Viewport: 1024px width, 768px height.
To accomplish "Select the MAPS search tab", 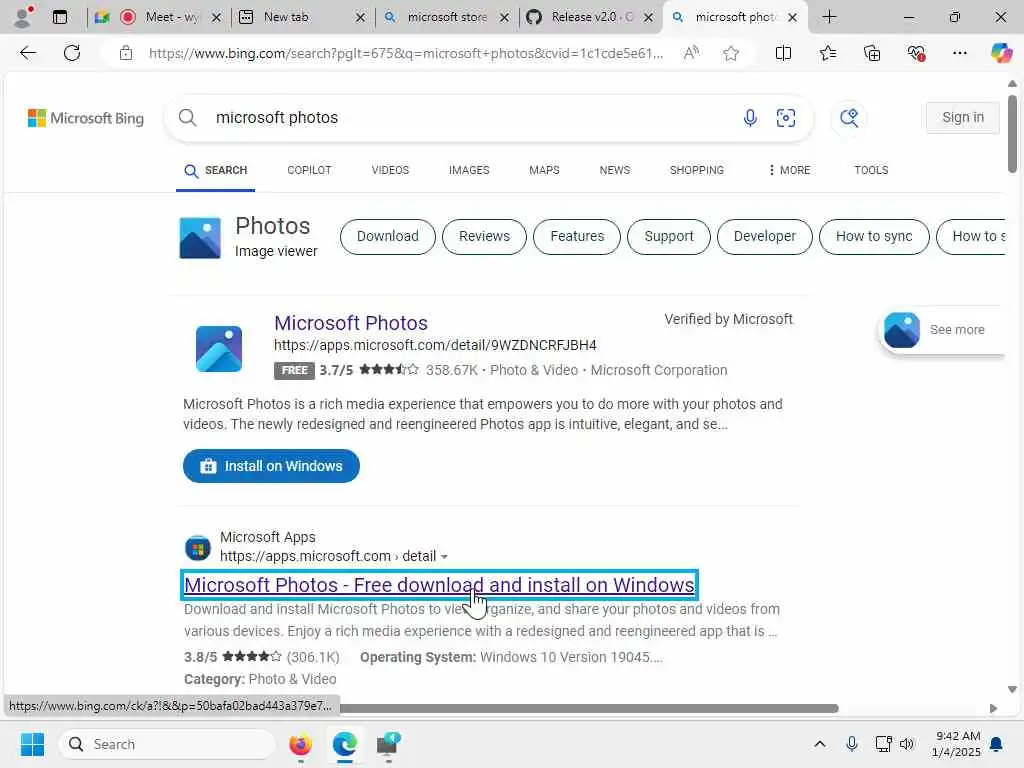I will tap(544, 170).
